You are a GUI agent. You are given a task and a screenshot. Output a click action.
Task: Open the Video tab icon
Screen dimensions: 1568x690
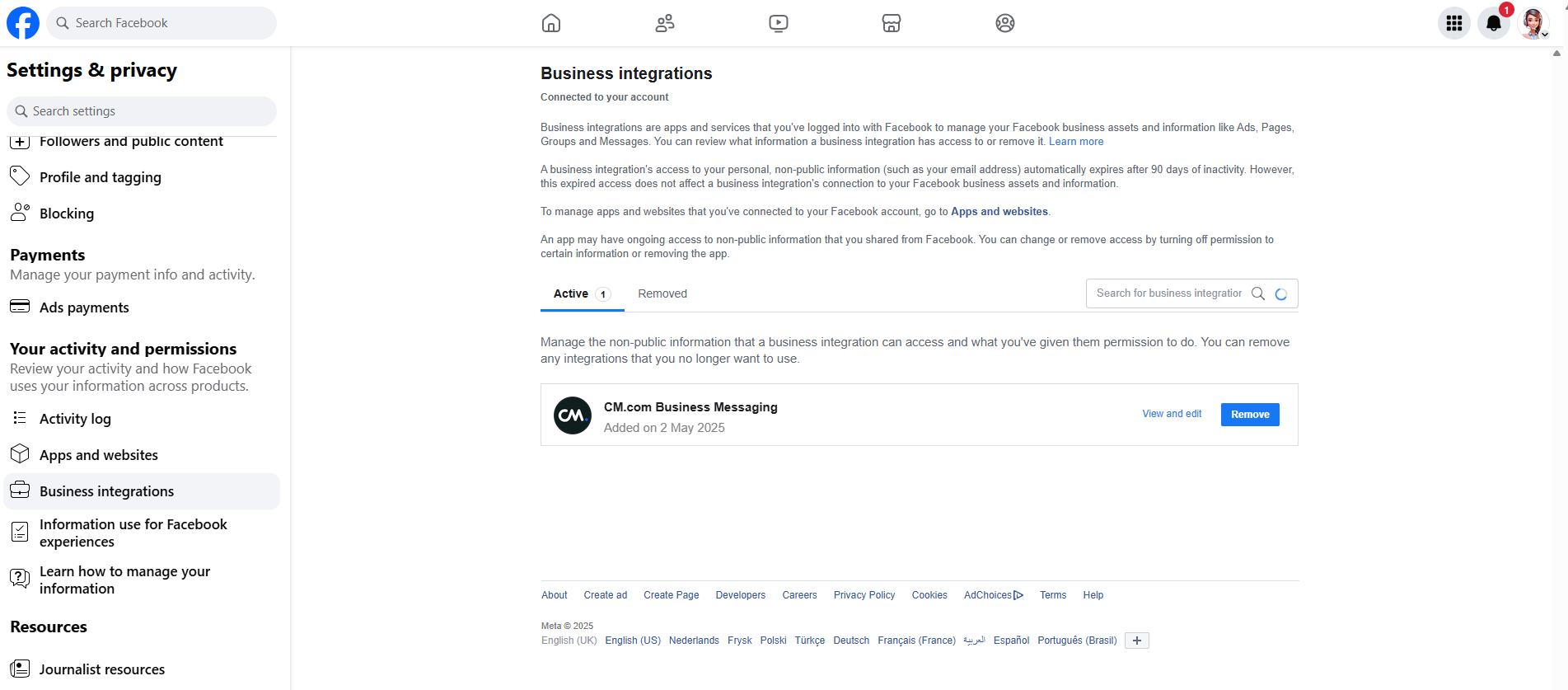(779, 23)
